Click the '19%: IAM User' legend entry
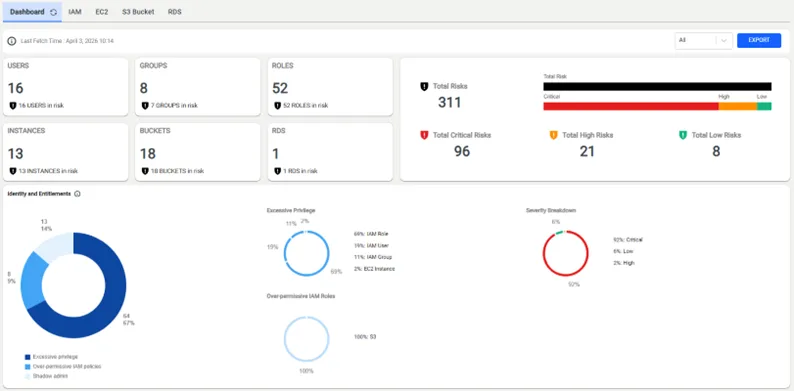 [x=371, y=246]
